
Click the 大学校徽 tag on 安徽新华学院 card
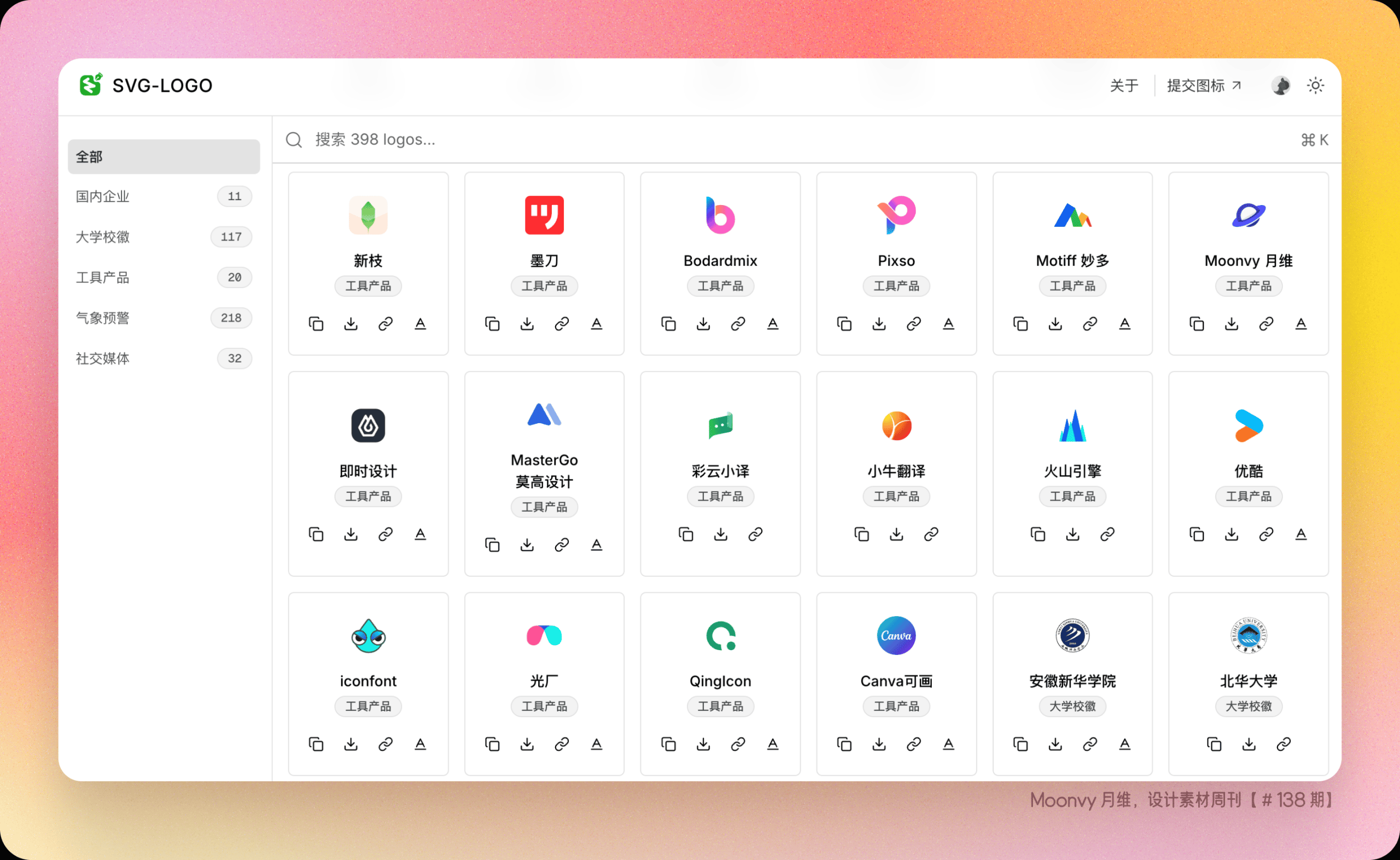(1073, 706)
